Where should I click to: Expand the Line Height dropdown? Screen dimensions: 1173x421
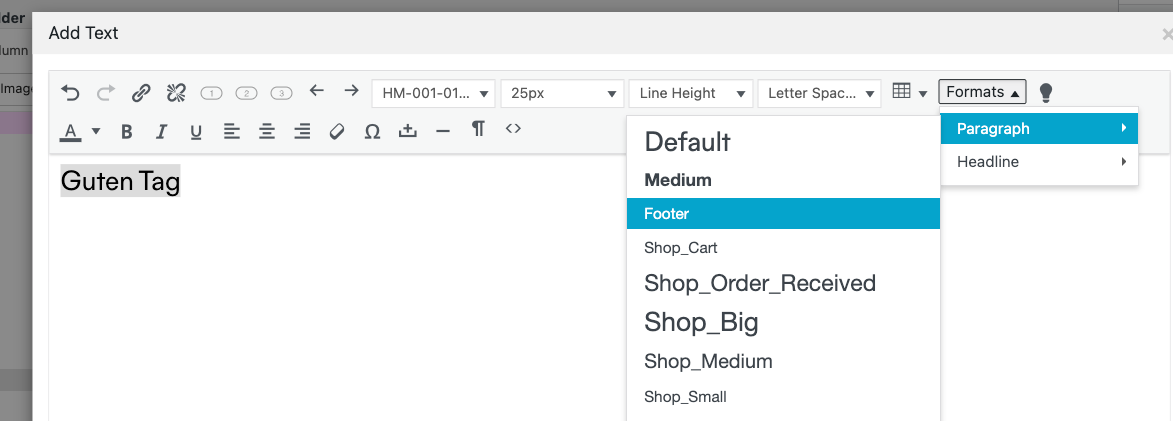pyautogui.click(x=691, y=93)
